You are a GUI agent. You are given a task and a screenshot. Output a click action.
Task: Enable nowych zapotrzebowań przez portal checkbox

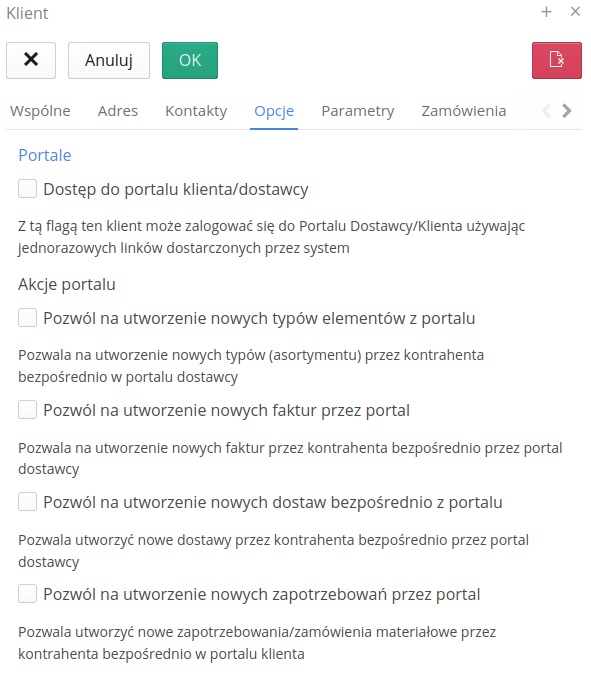click(x=27, y=594)
